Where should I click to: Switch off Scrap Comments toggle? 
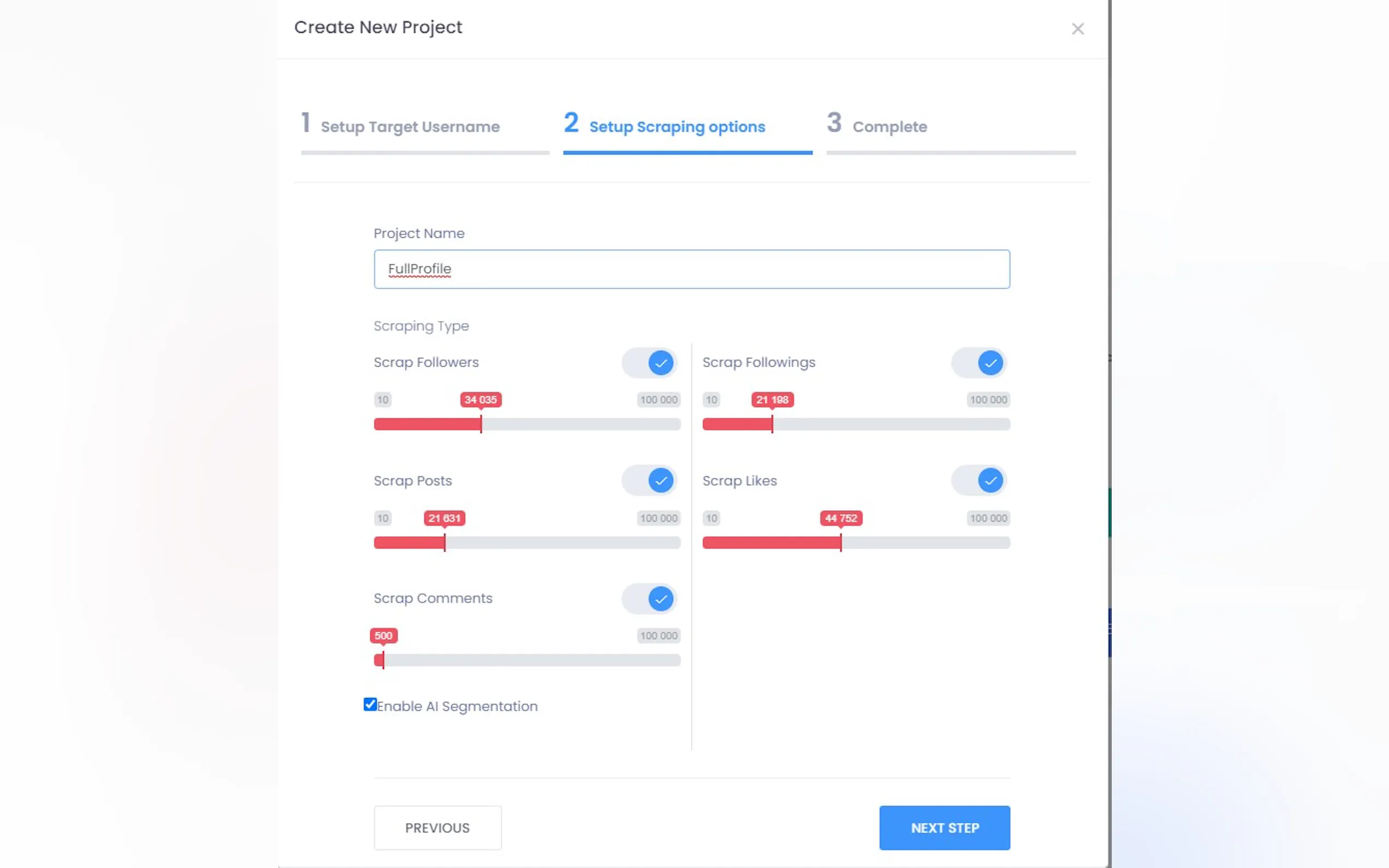click(x=649, y=599)
